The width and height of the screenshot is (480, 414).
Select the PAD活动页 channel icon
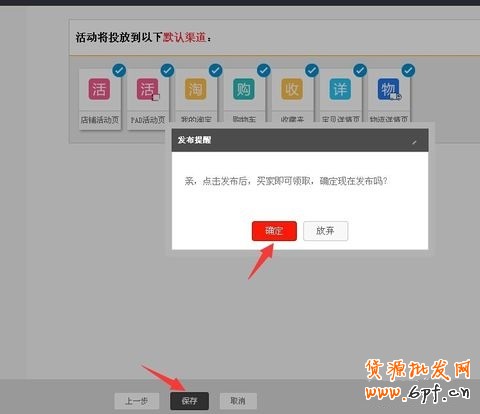point(148,89)
